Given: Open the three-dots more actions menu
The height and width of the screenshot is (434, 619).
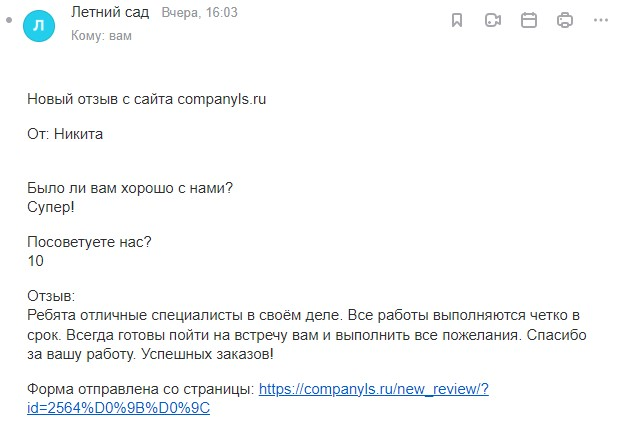Looking at the screenshot, I should [x=600, y=20].
